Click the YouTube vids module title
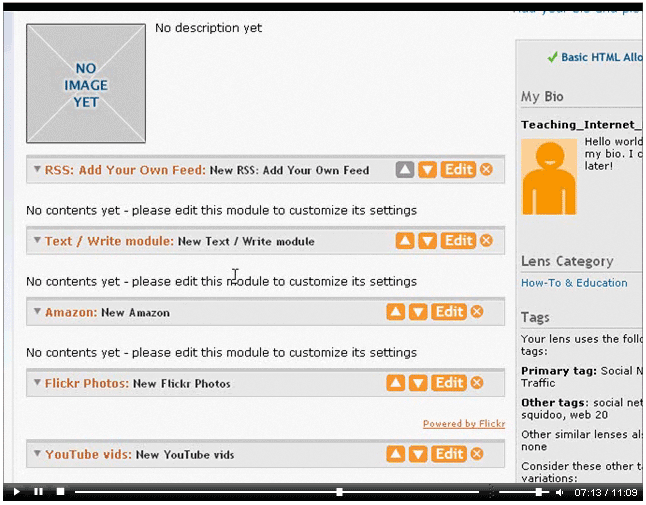This screenshot has width=646, height=505. coord(88,454)
